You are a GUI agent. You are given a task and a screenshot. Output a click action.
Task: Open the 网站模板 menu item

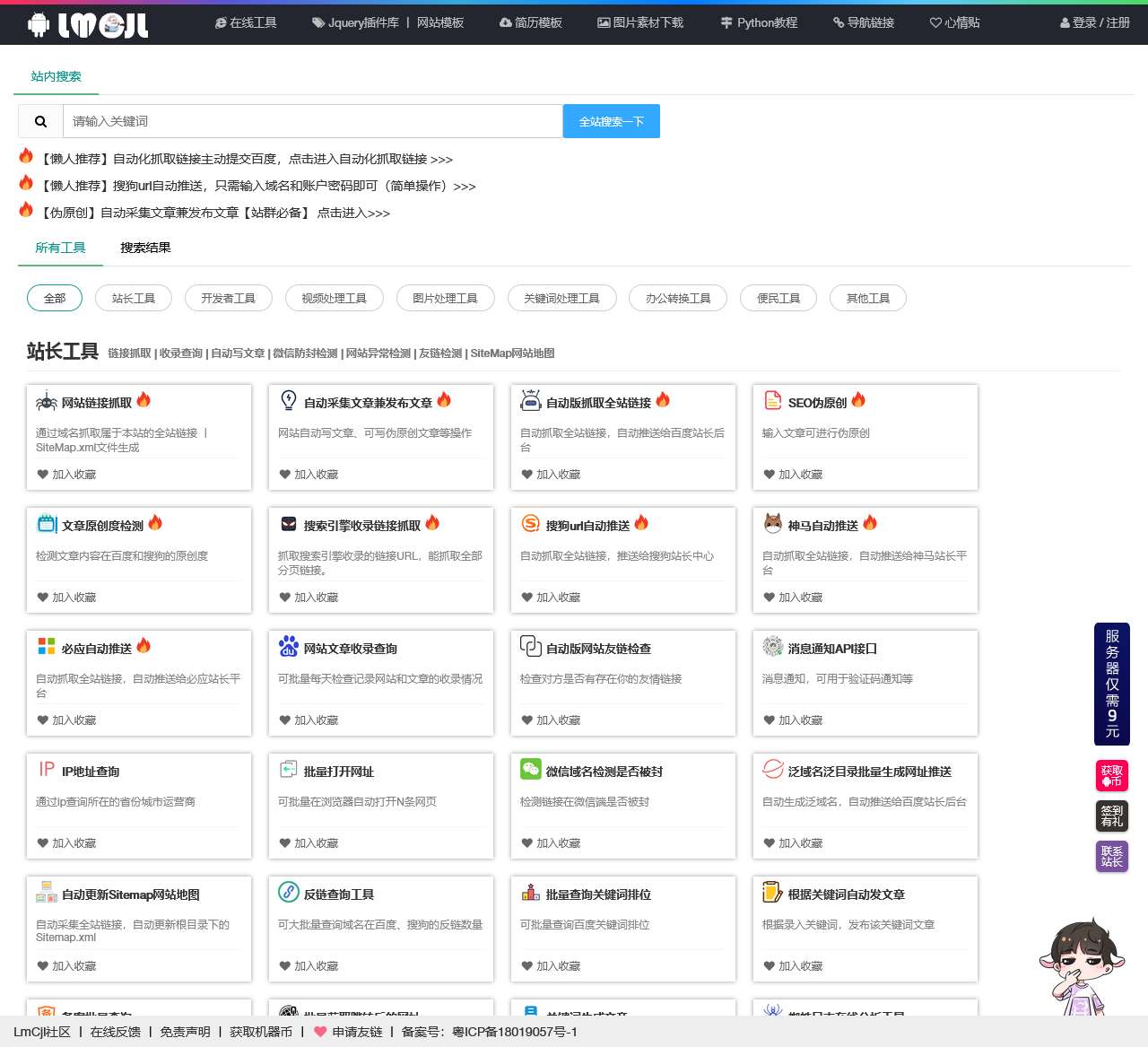pos(439,23)
